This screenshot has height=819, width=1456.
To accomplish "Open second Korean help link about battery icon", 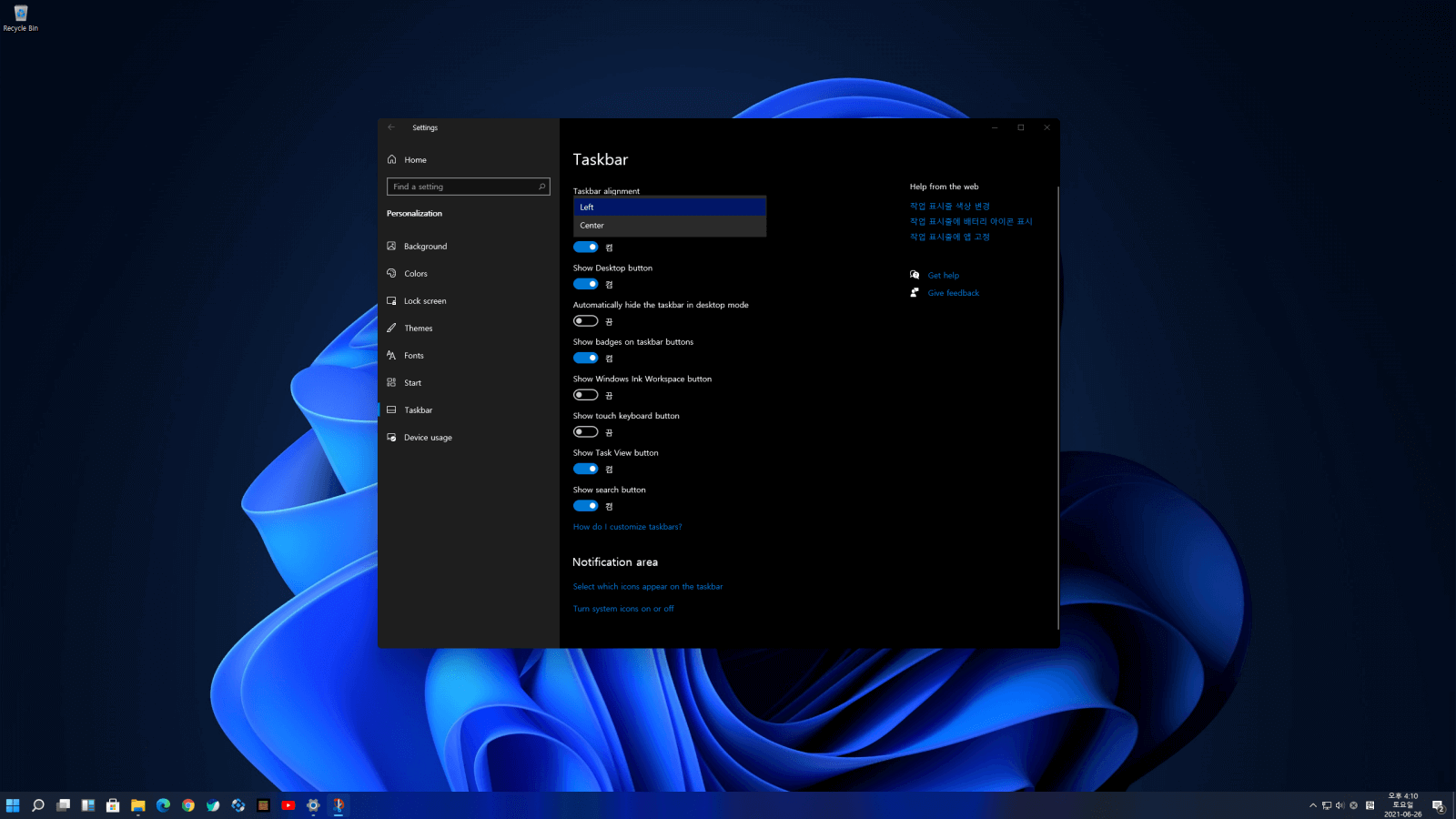I will click(971, 222).
